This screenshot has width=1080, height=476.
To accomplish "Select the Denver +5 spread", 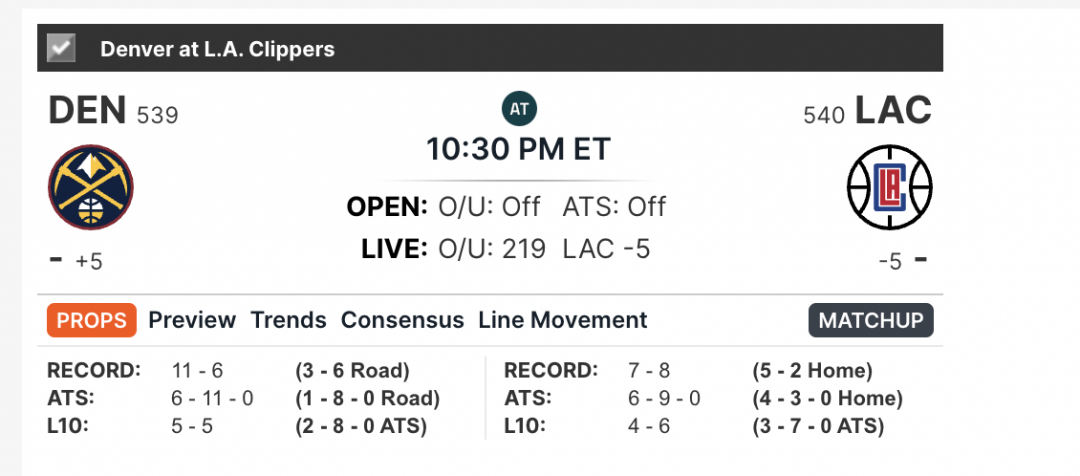I will pos(89,262).
